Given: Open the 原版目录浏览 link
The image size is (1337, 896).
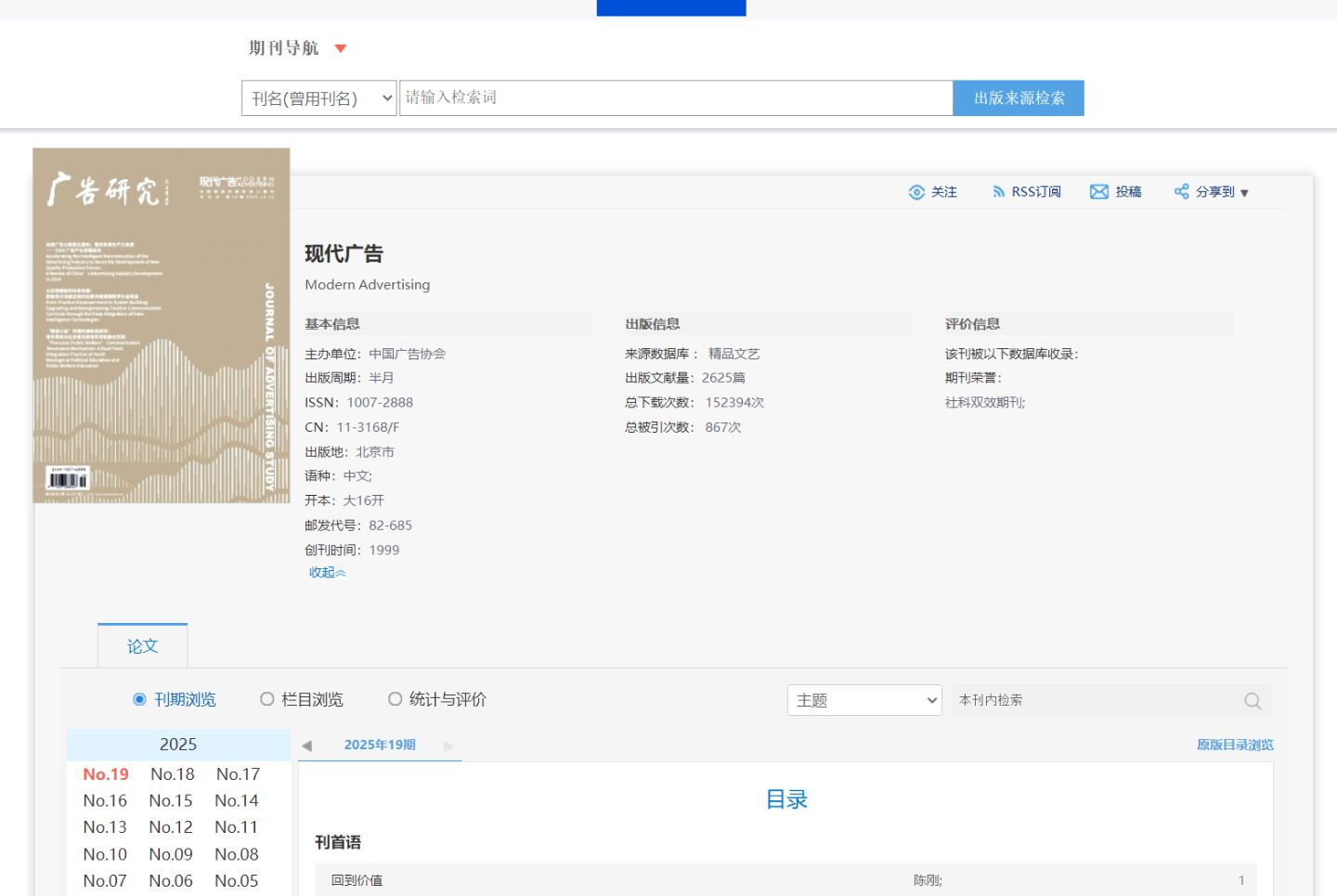Looking at the screenshot, I should pos(1234,746).
